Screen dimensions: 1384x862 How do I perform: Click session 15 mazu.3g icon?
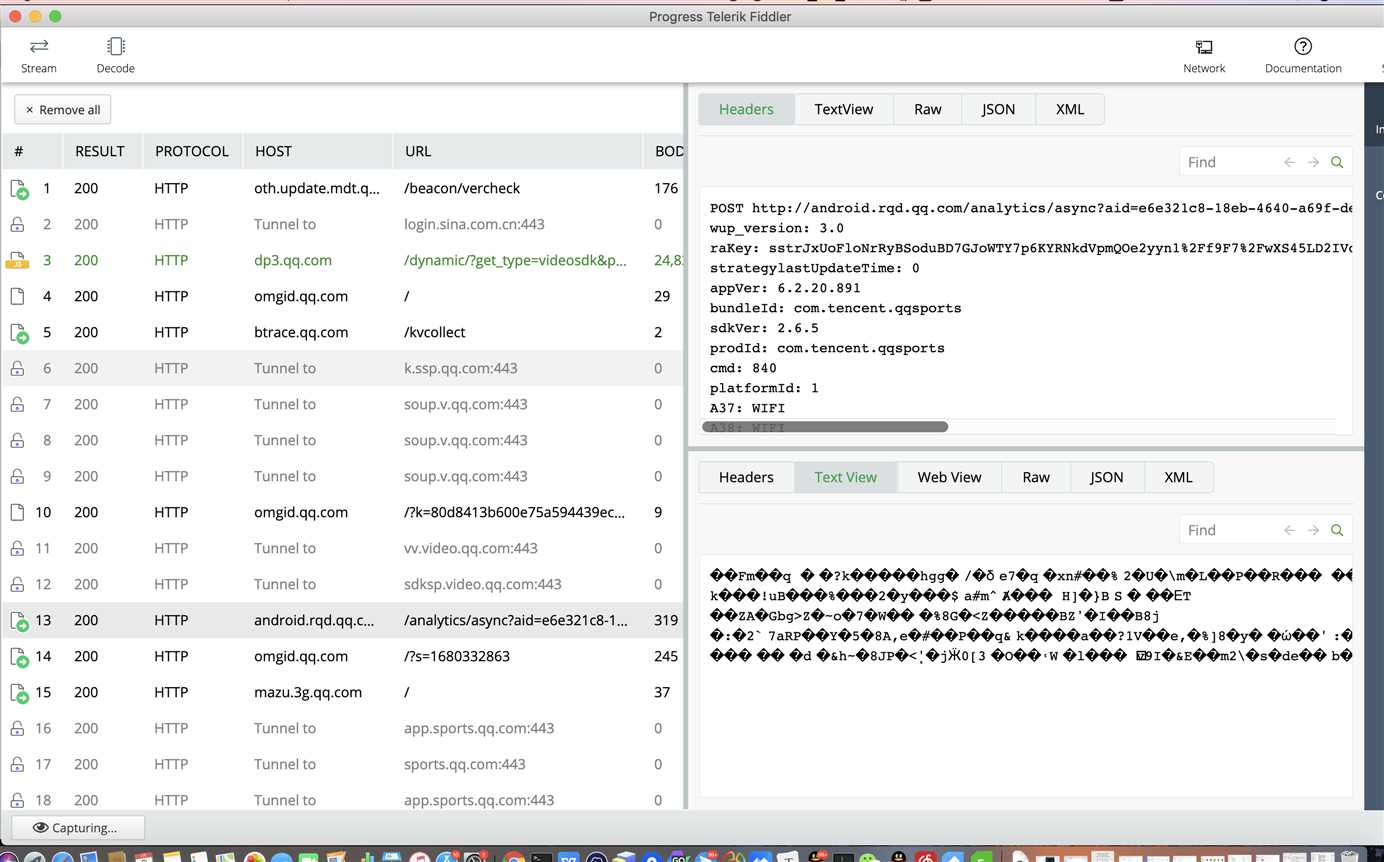18,692
